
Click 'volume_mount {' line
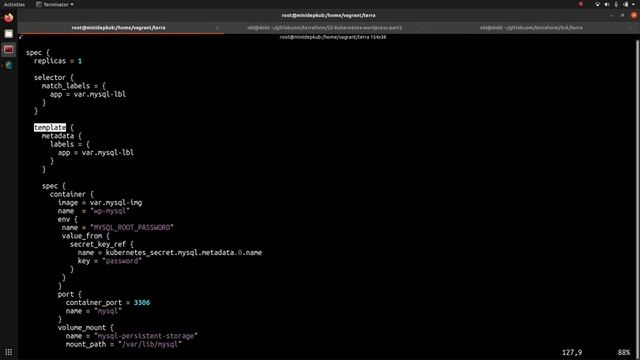(85, 327)
